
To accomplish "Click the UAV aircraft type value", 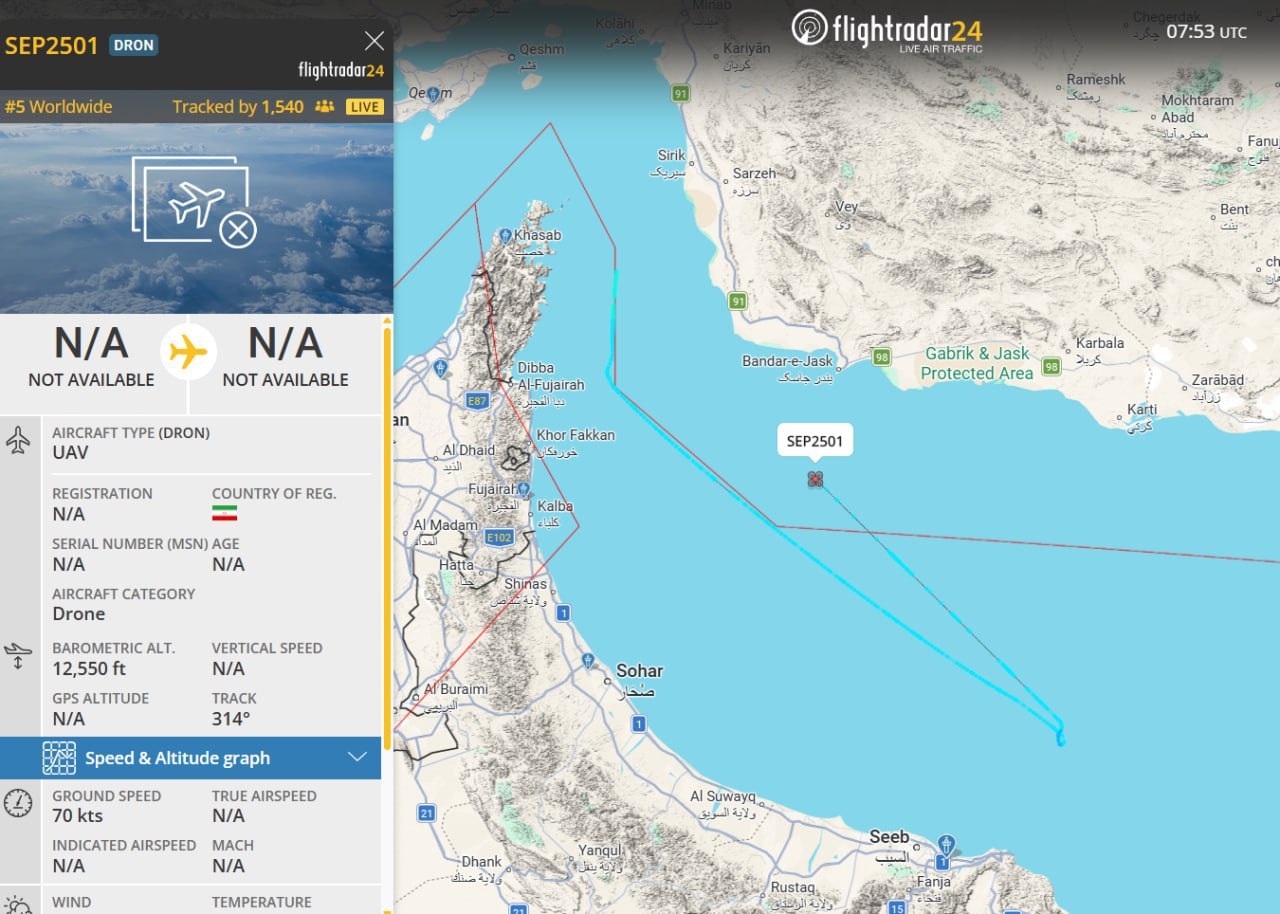I will pos(70,452).
